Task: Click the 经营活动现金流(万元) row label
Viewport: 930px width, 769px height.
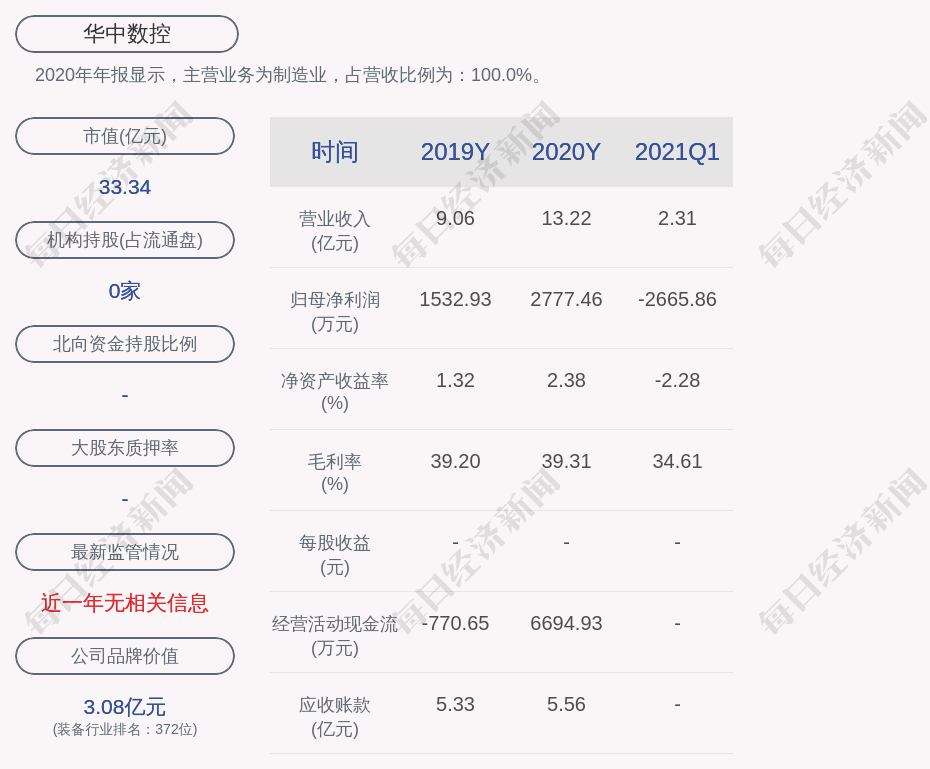Action: coord(335,636)
